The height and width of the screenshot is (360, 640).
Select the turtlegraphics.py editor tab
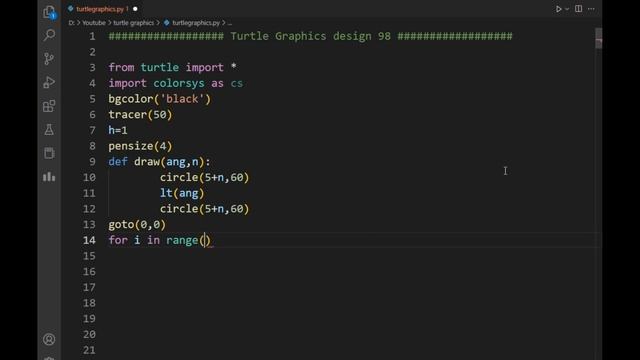(x=100, y=9)
